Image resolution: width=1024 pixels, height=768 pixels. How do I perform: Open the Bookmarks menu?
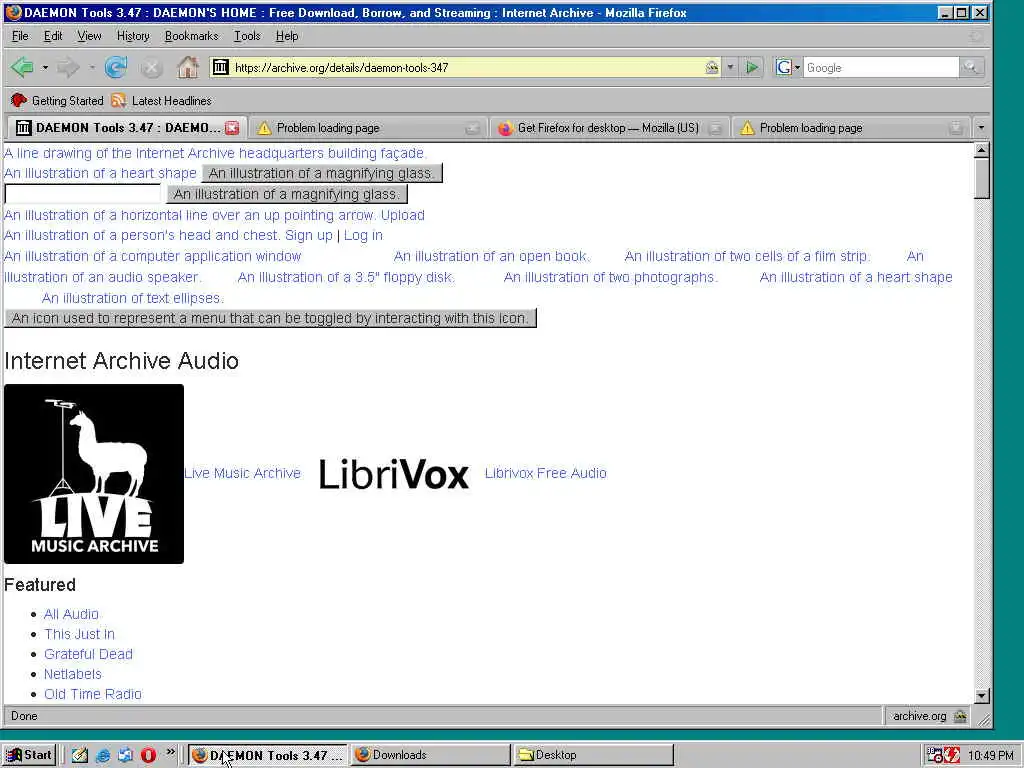[191, 36]
